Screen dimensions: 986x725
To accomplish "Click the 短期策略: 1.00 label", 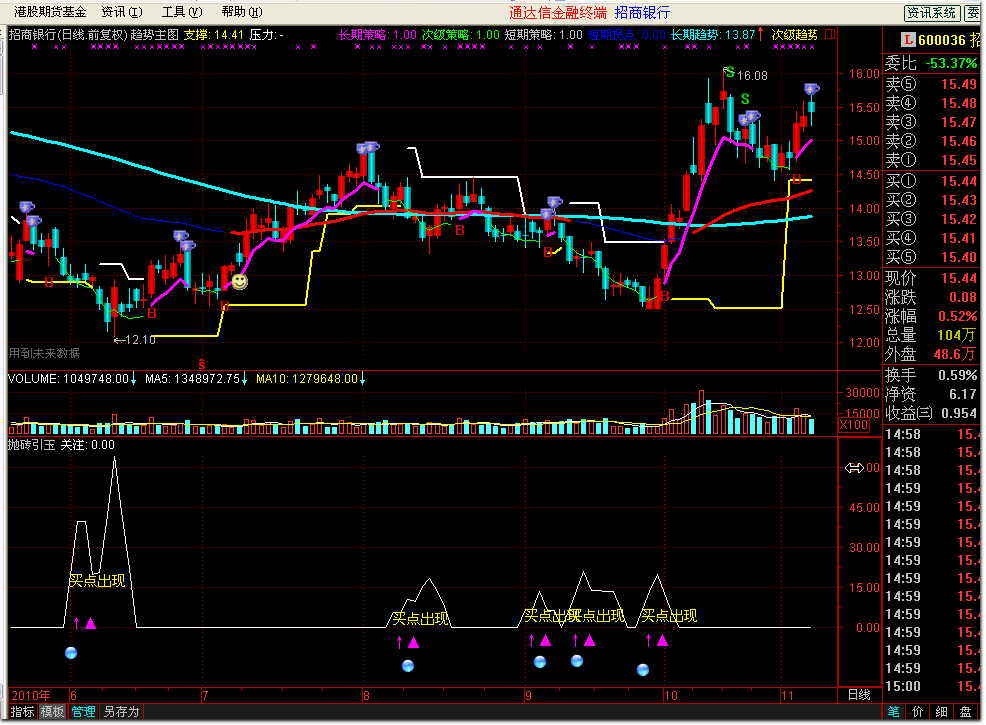I will pyautogui.click(x=543, y=35).
